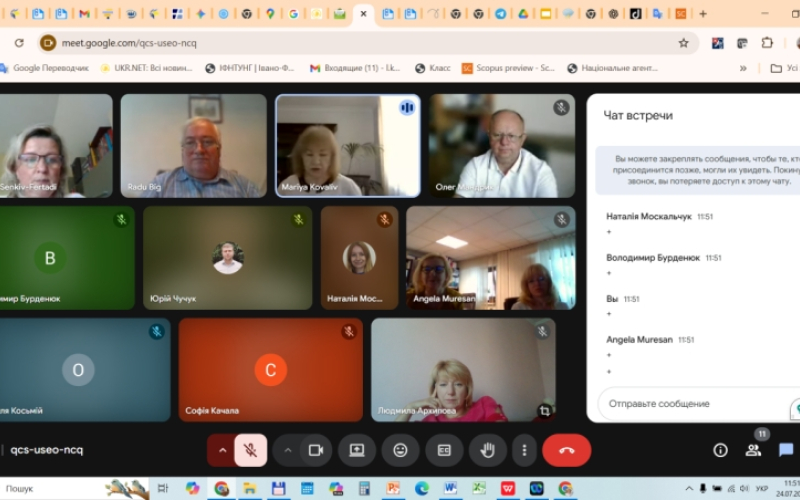Leave the call with red hang-up button
Image resolution: width=800 pixels, height=500 pixels.
coord(567,450)
